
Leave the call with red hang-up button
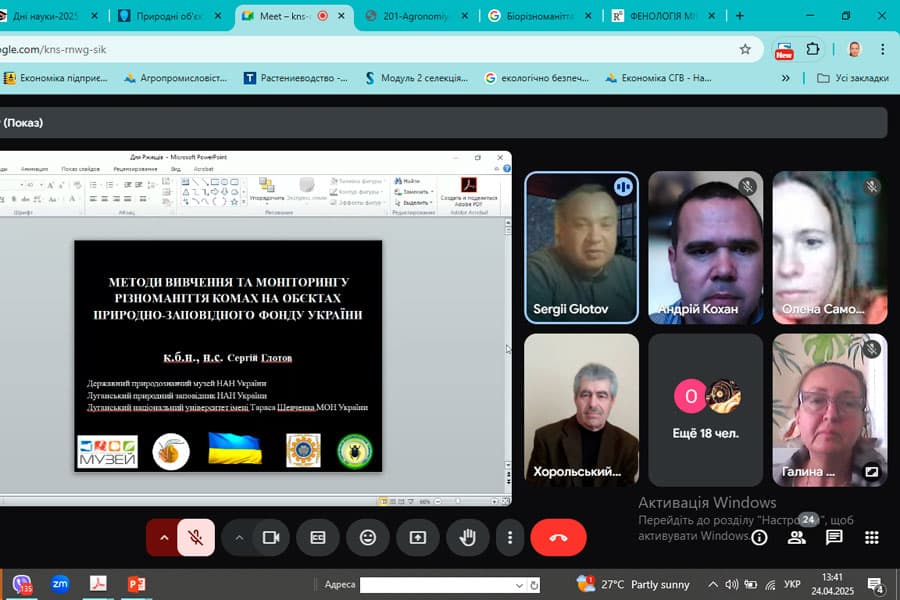558,537
